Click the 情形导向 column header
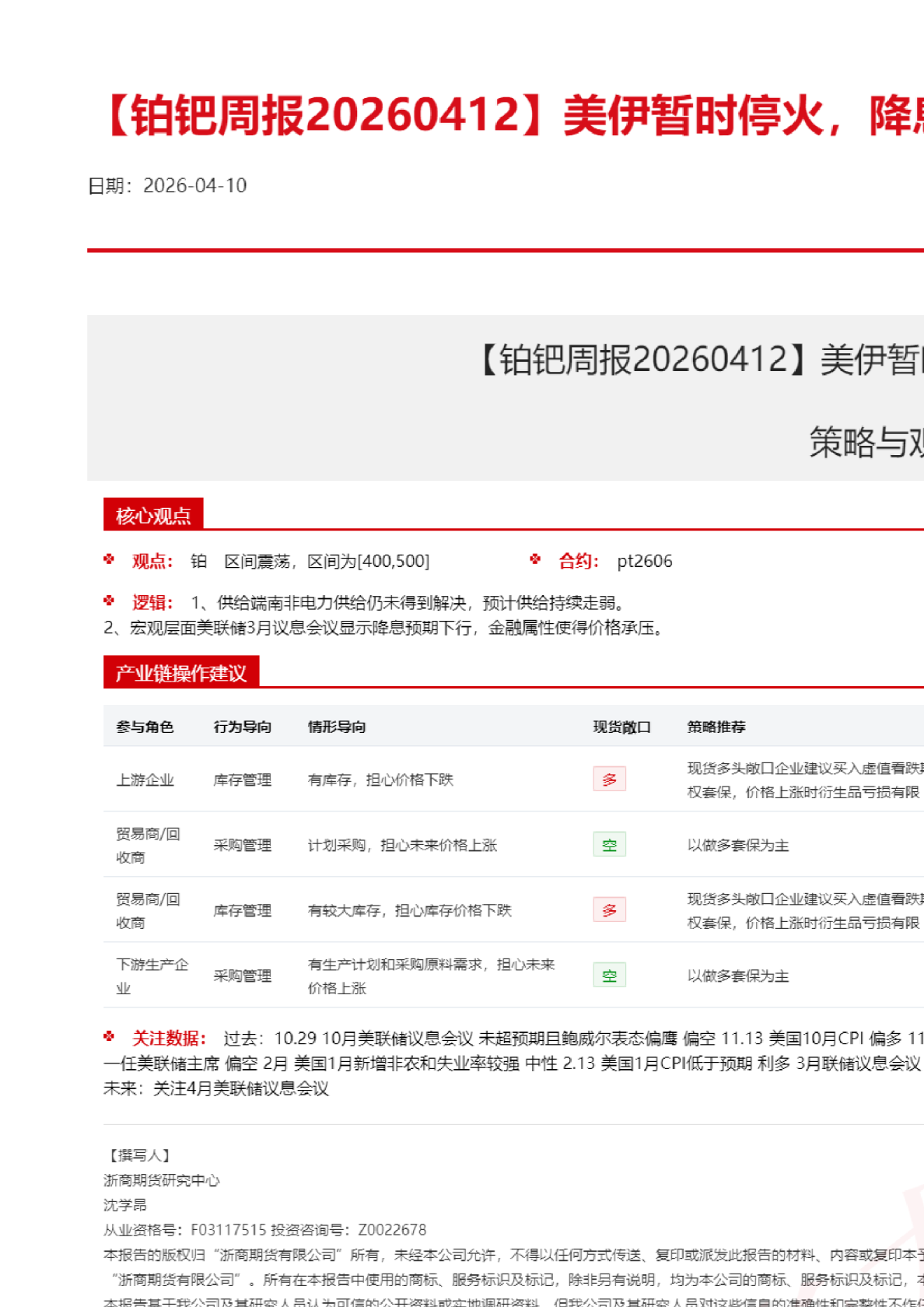Image resolution: width=924 pixels, height=1307 pixels. coord(337,727)
